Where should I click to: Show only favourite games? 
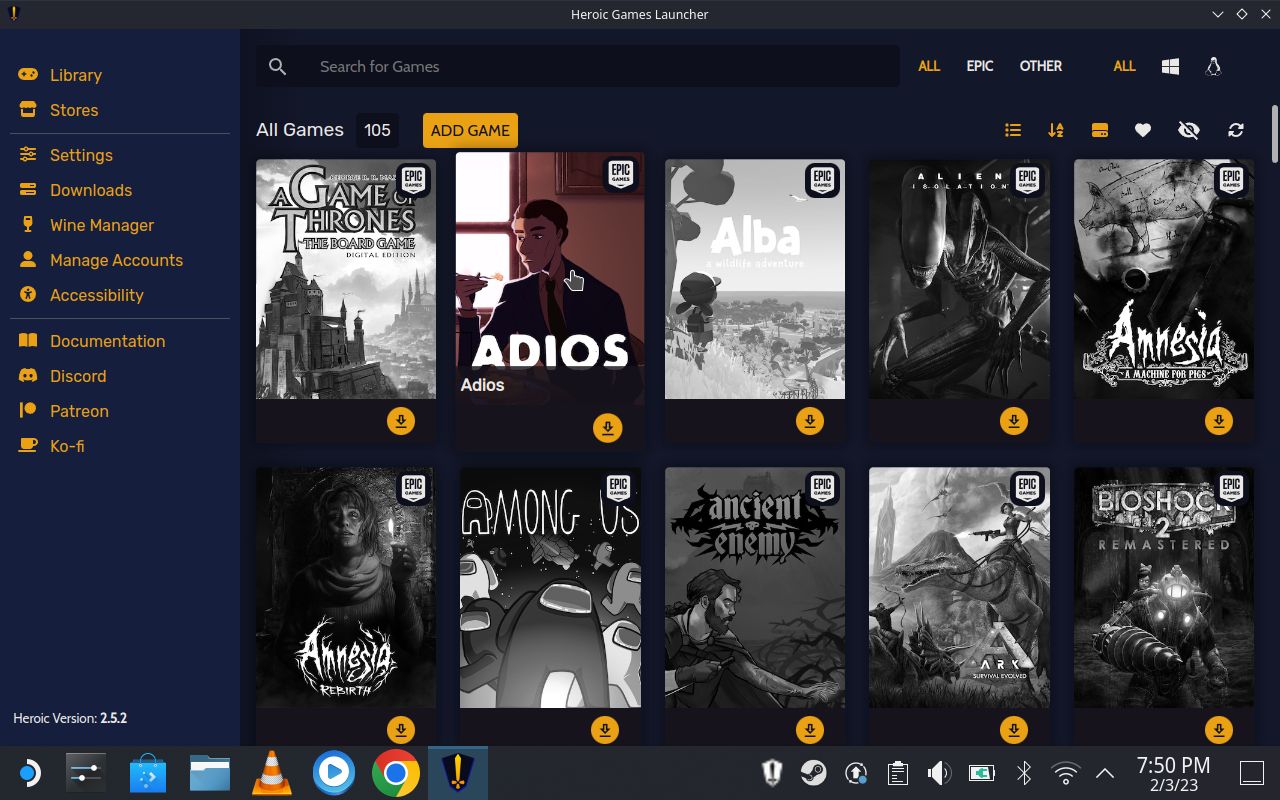[1143, 130]
